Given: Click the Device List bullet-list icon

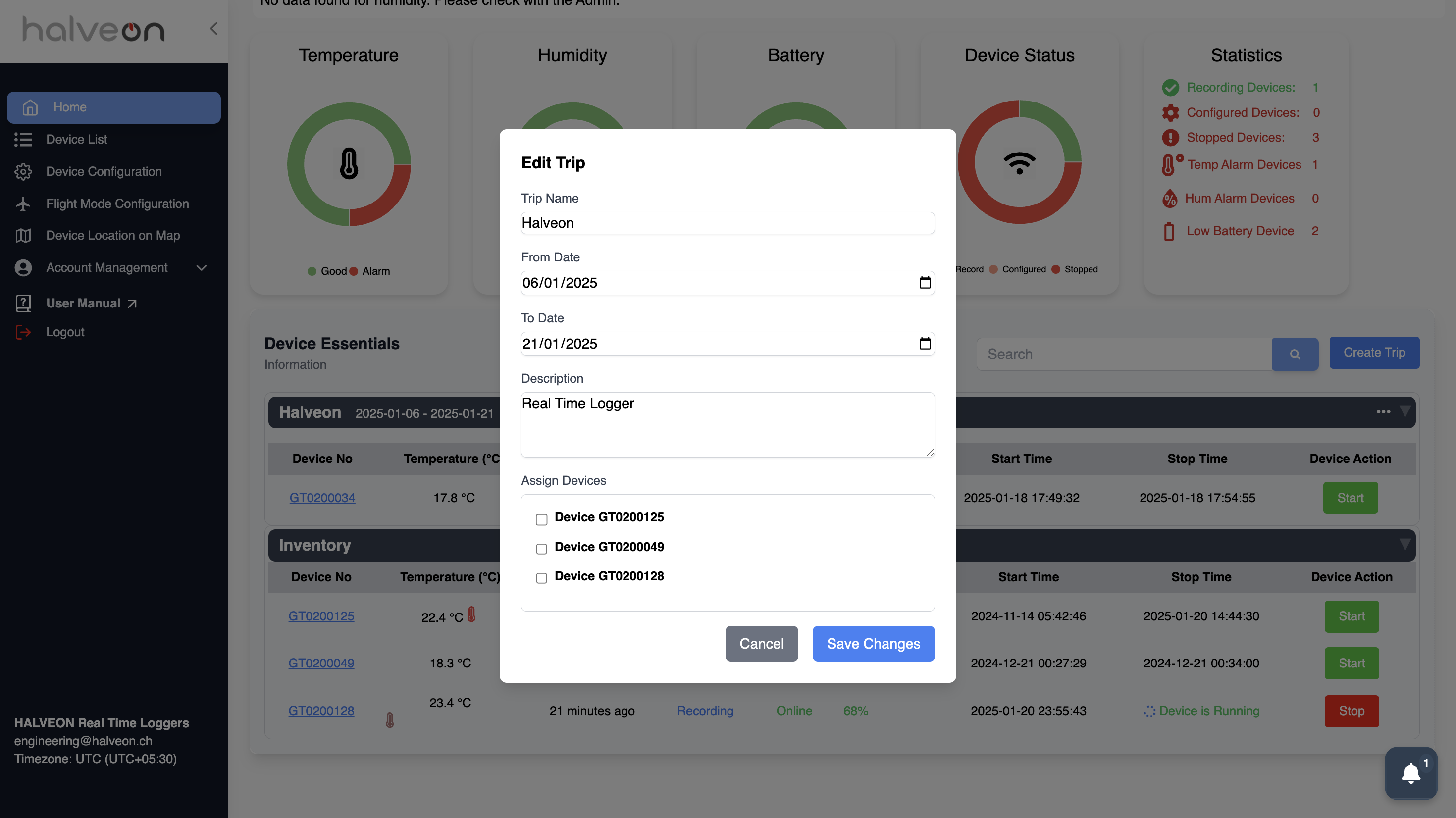Looking at the screenshot, I should pyautogui.click(x=23, y=139).
